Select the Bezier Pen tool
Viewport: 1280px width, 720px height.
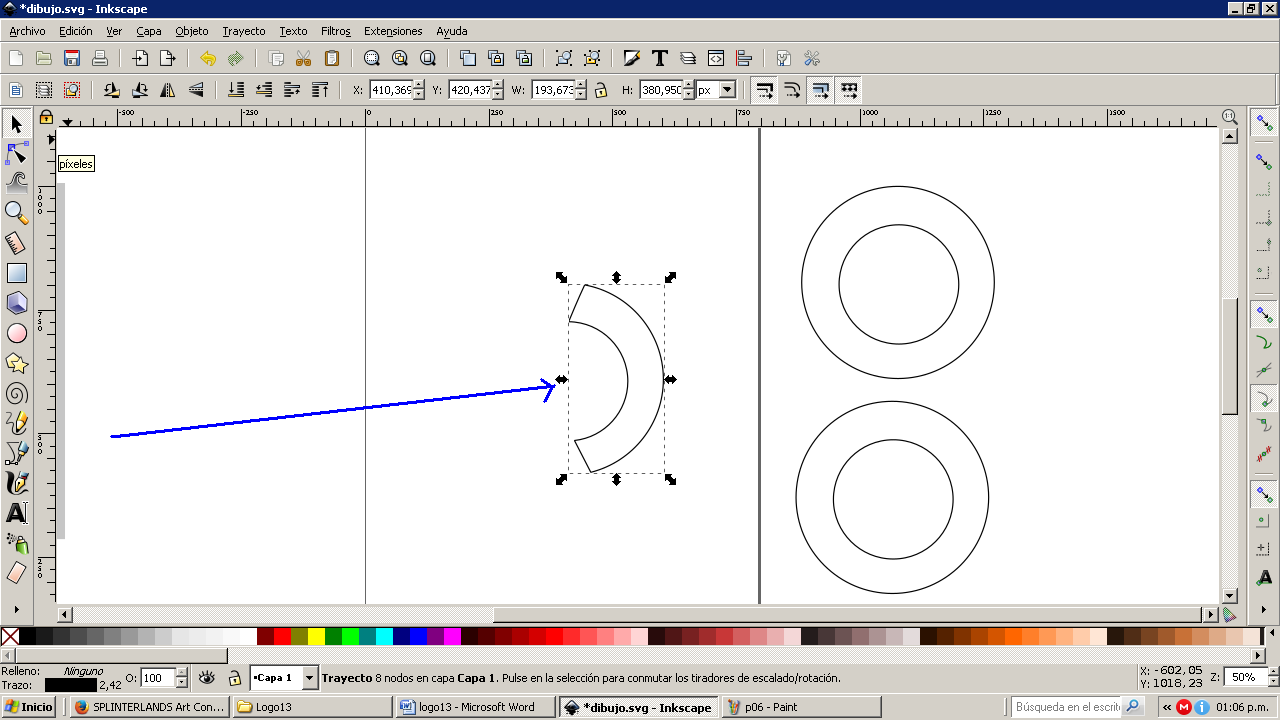[16, 453]
